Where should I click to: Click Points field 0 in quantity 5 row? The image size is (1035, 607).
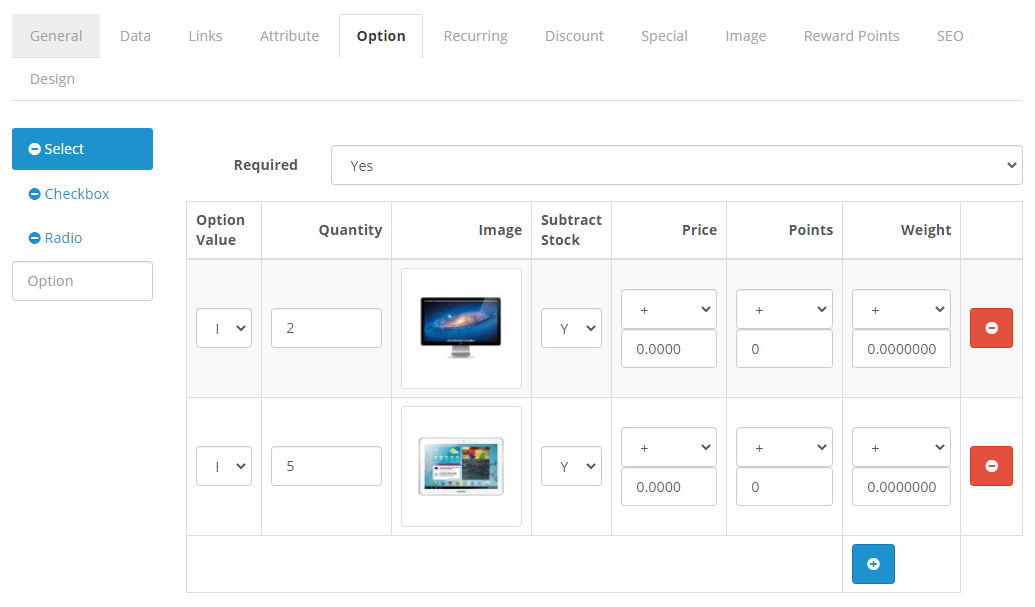point(784,486)
